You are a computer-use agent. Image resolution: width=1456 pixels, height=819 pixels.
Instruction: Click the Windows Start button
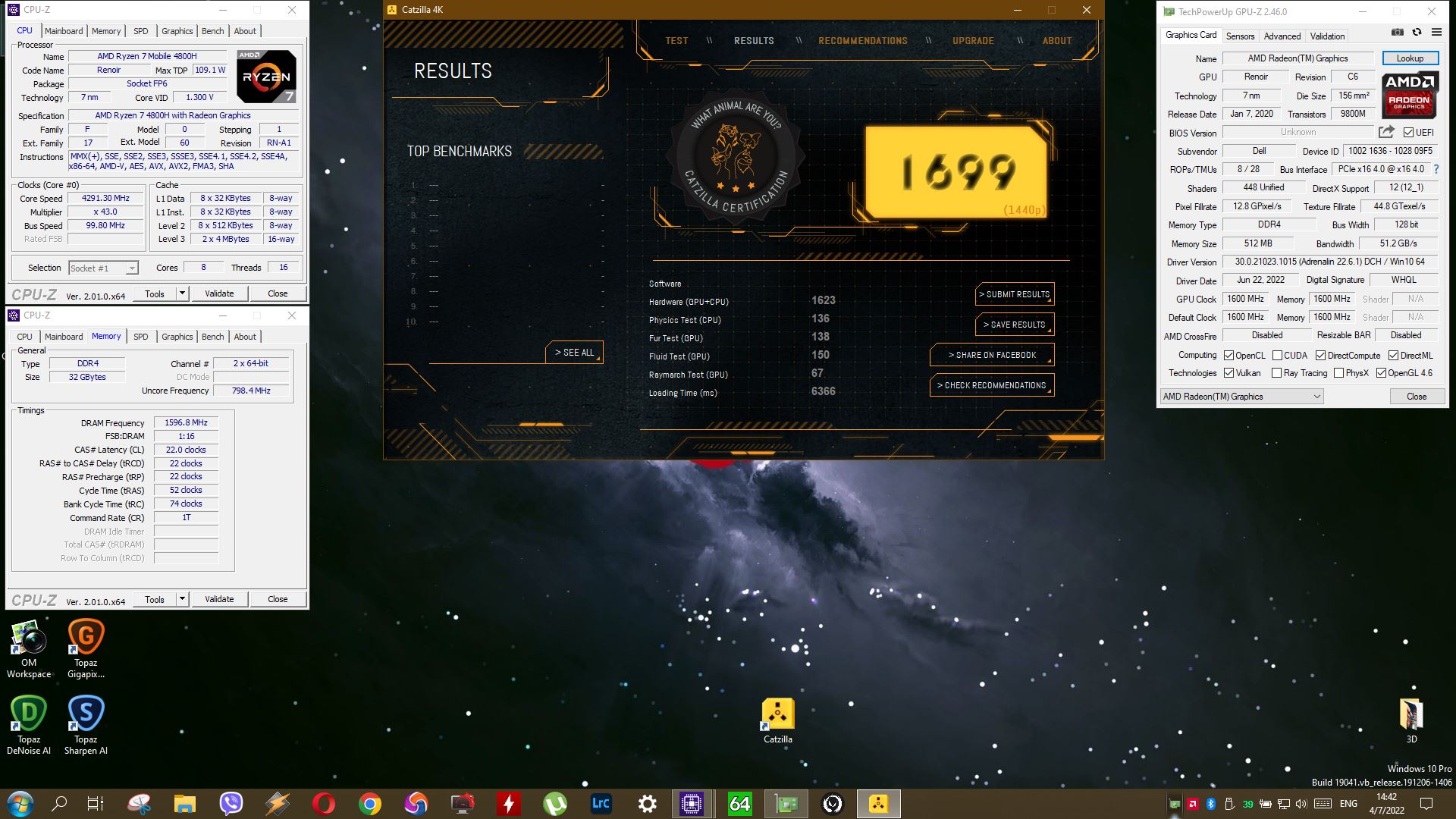[x=20, y=804]
